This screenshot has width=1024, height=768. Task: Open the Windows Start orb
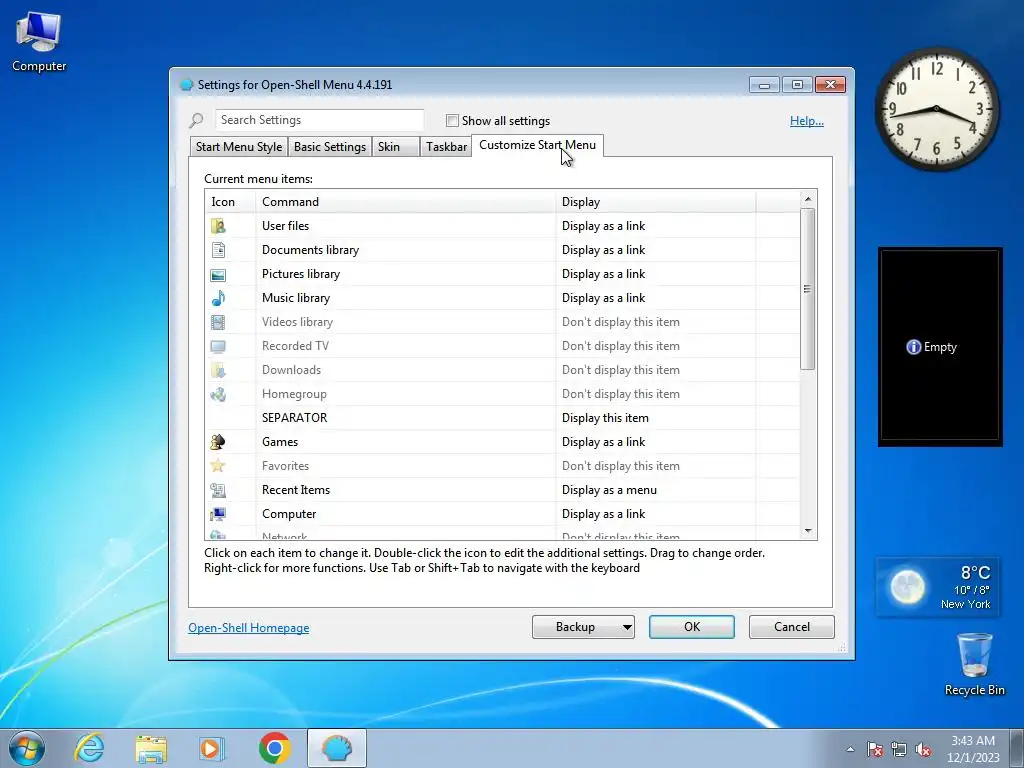pos(27,748)
